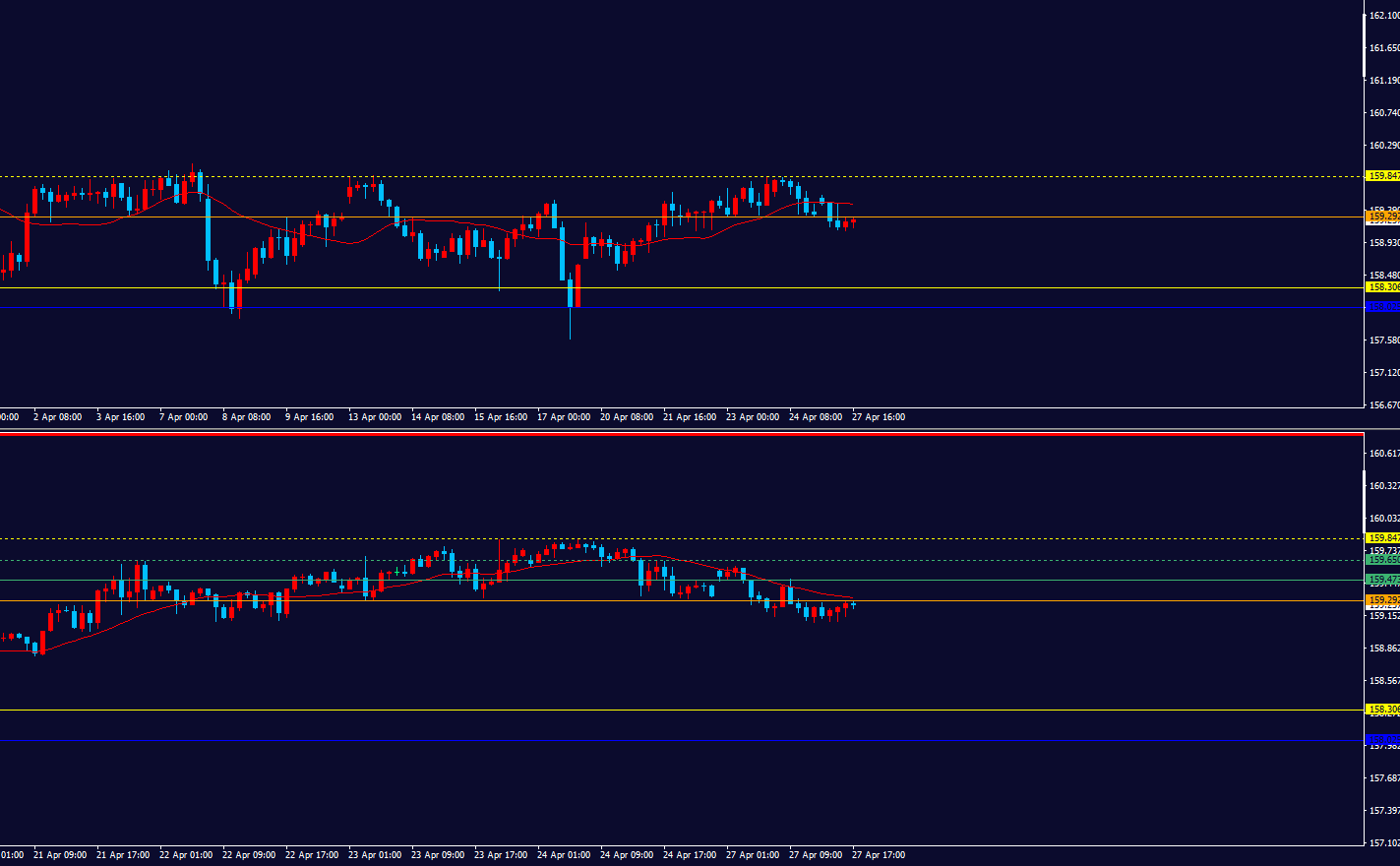Click the green 159.650 price label in lower chart
Screen dimensions: 1400x866
tap(1382, 560)
